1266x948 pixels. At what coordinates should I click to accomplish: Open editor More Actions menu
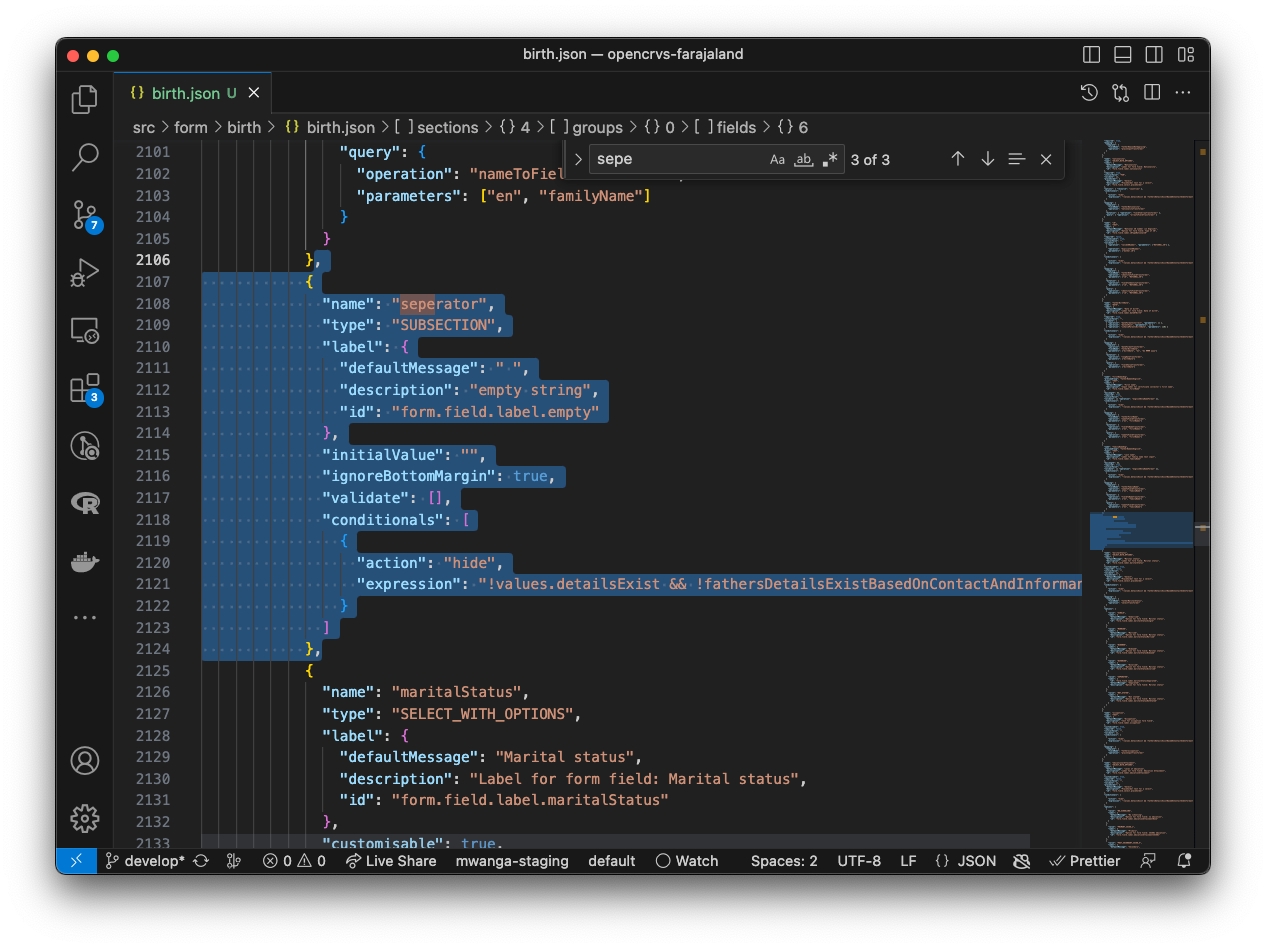click(1183, 93)
